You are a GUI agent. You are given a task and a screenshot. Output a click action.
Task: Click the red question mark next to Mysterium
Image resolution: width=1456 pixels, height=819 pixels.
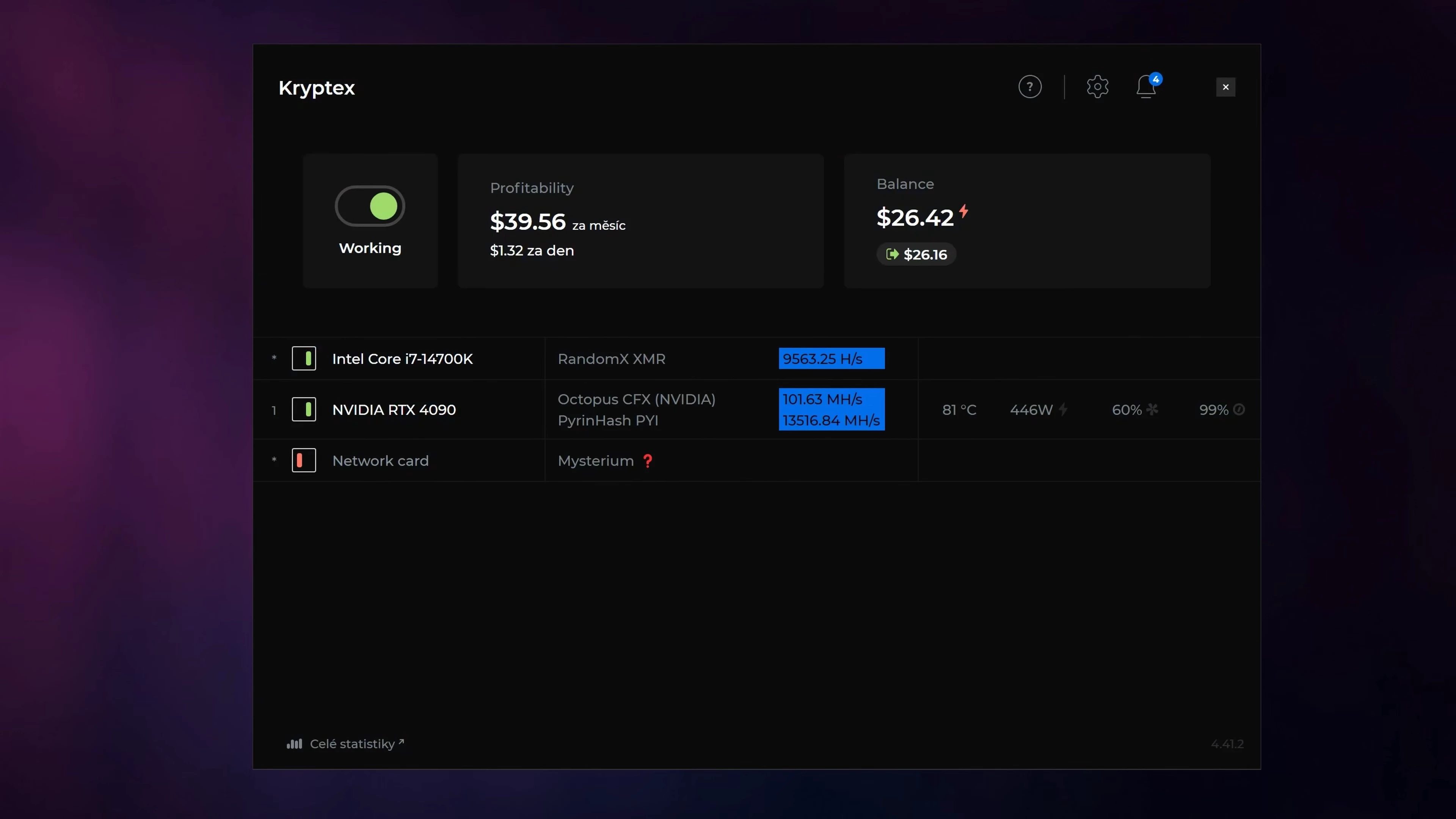pos(648,461)
